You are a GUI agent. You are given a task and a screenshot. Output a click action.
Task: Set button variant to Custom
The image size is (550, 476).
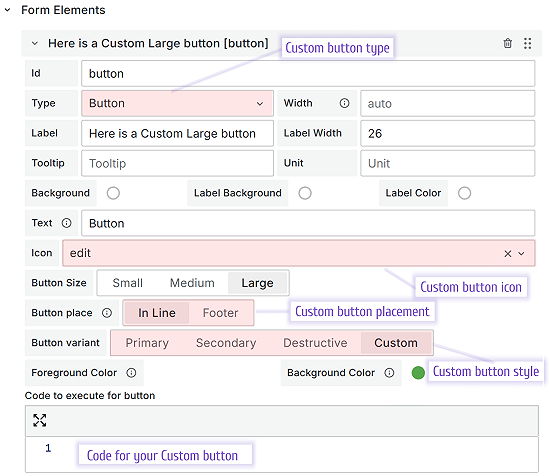[396, 343]
